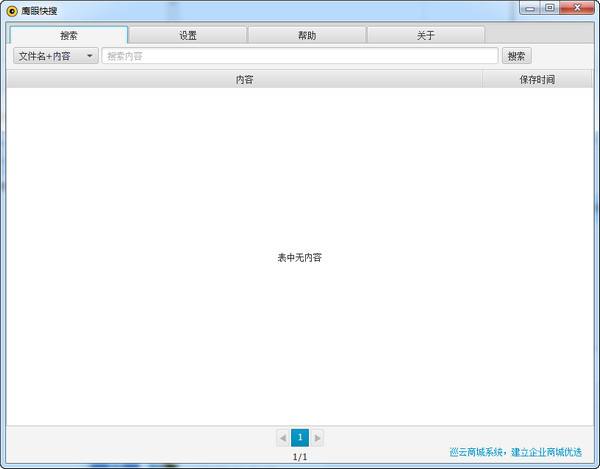
Task: Open the 帮助 tab
Action: tap(307, 36)
